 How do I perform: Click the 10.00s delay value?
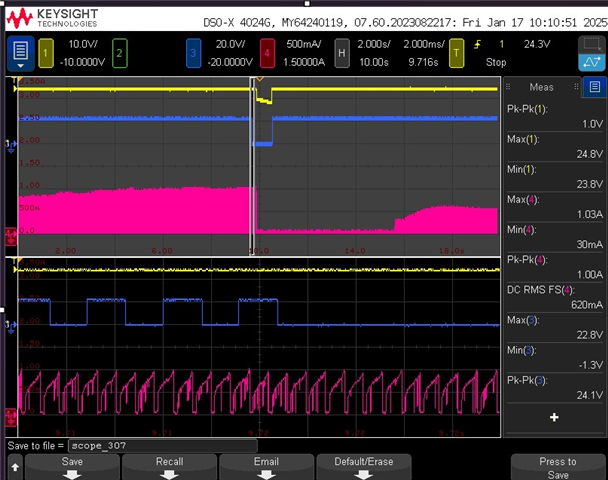[374, 62]
